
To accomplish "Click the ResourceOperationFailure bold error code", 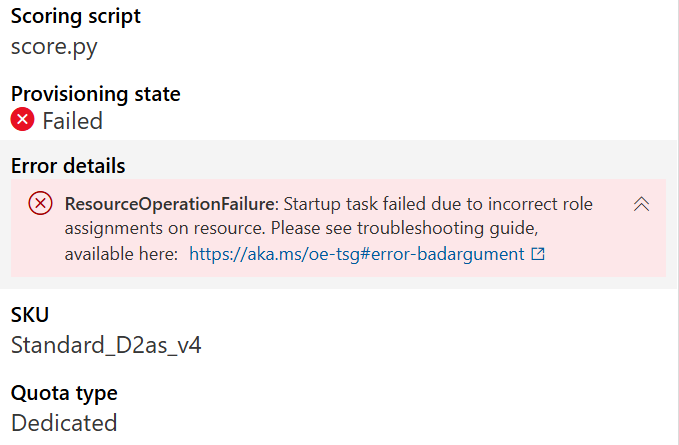I will click(x=169, y=204).
